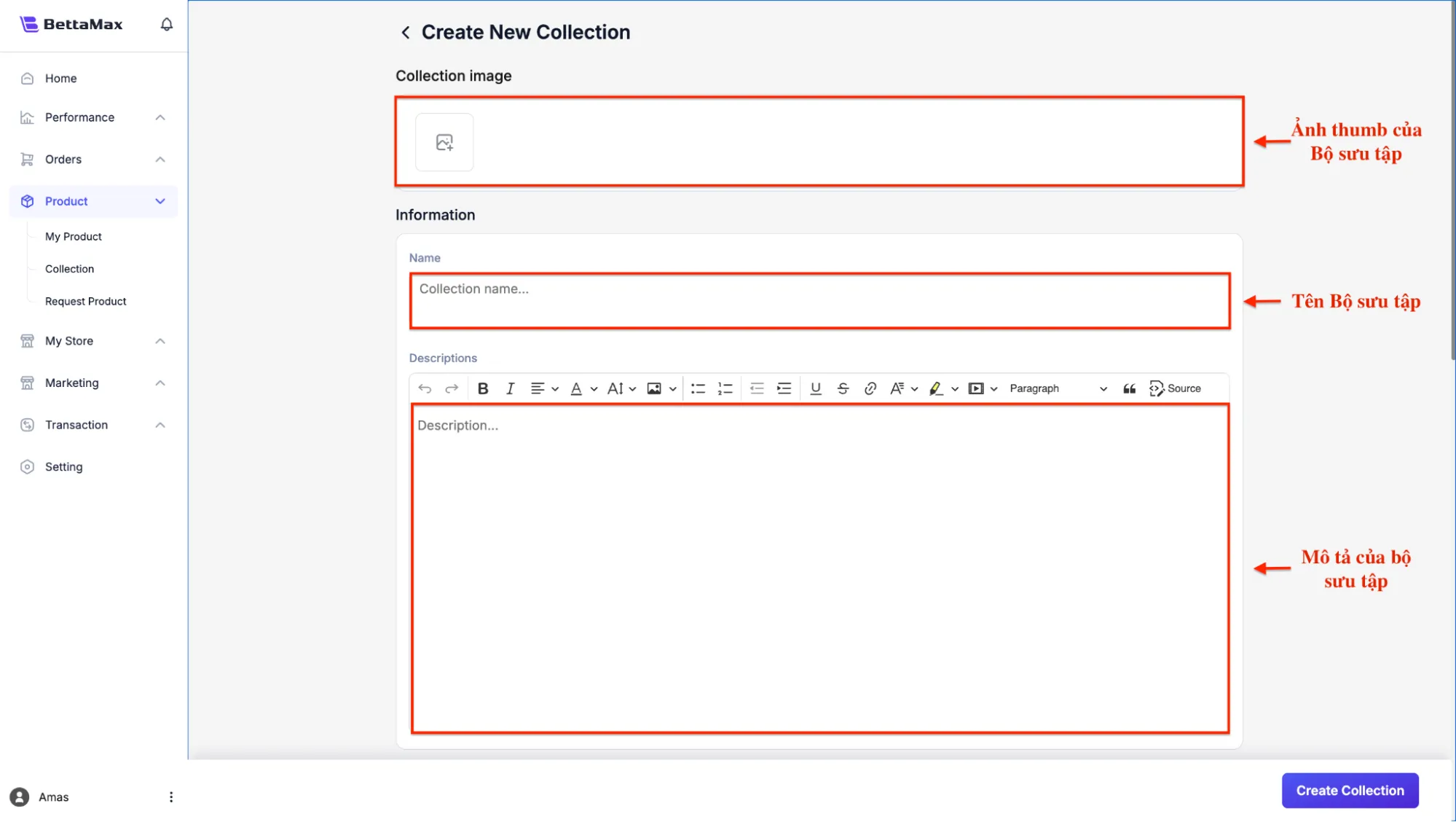Toggle italic text formatting
The image size is (1456, 822).
510,388
